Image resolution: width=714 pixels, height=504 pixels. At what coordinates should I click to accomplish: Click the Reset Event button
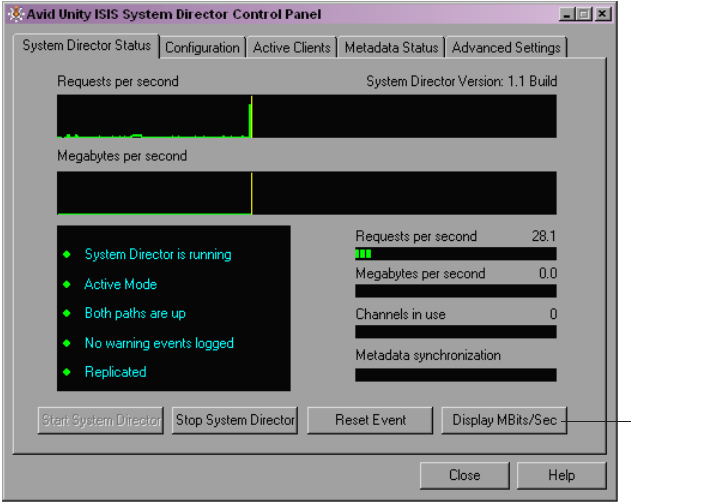[370, 420]
